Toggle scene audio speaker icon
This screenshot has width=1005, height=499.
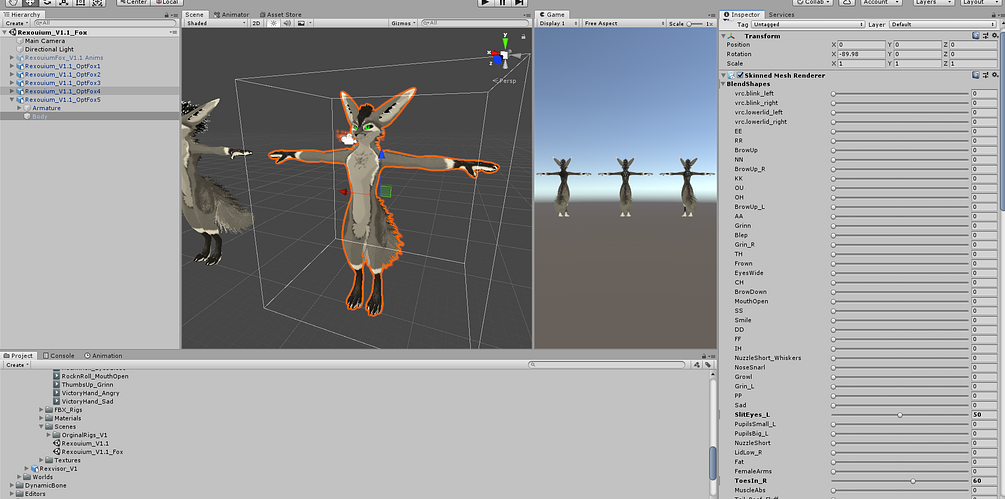point(287,23)
